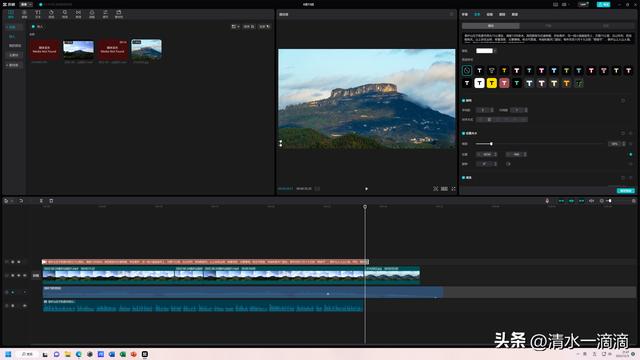The width and height of the screenshot is (640, 360).
Task: Toggle the blend section checkbox
Action: click(464, 178)
